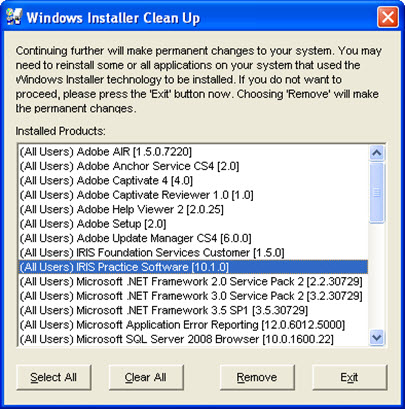
Task: Click the list scroll up arrow
Action: (x=377, y=153)
